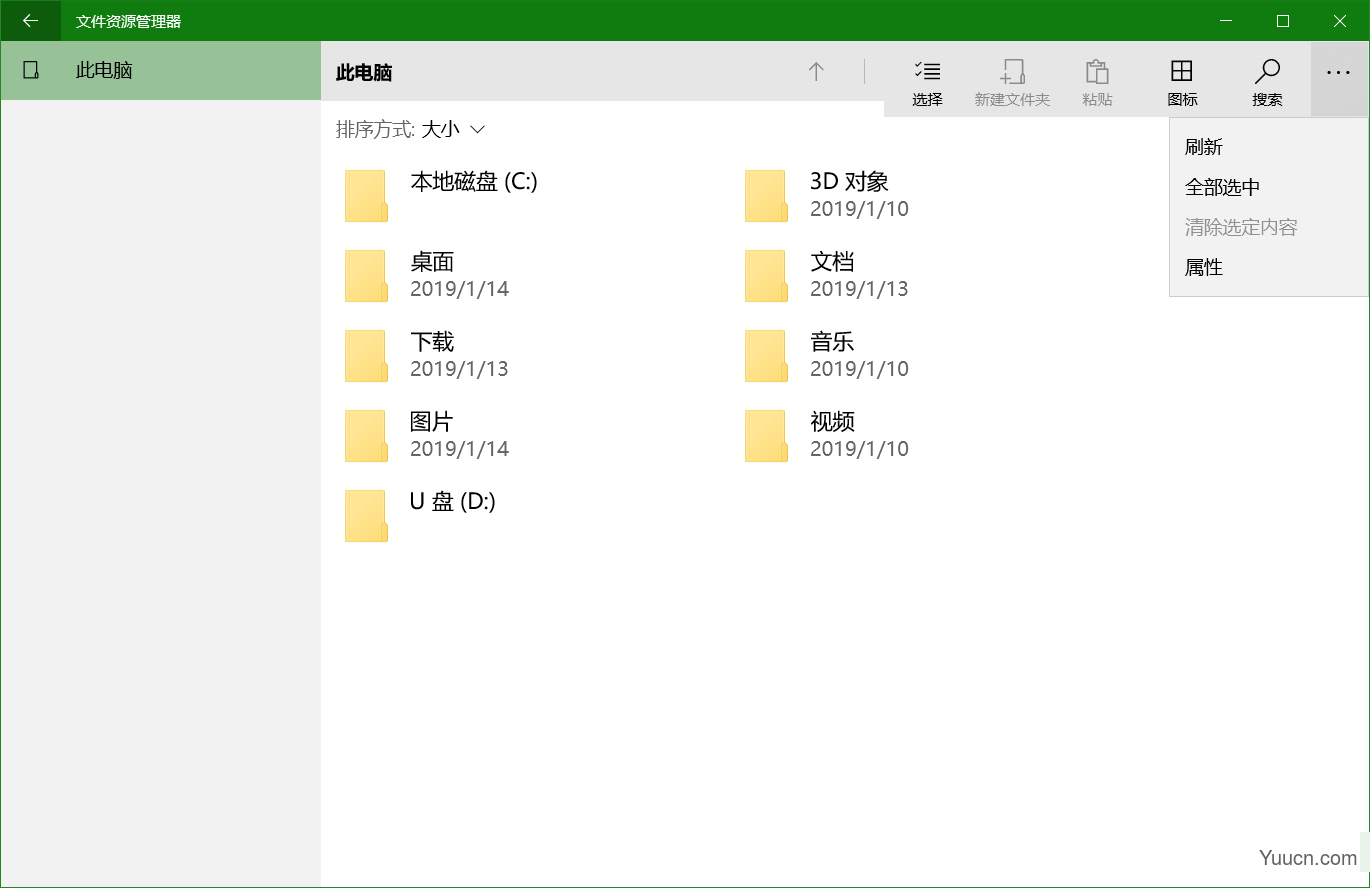Click the 下载 folder icon
Viewport: 1370px width, 888px height.
click(x=366, y=356)
